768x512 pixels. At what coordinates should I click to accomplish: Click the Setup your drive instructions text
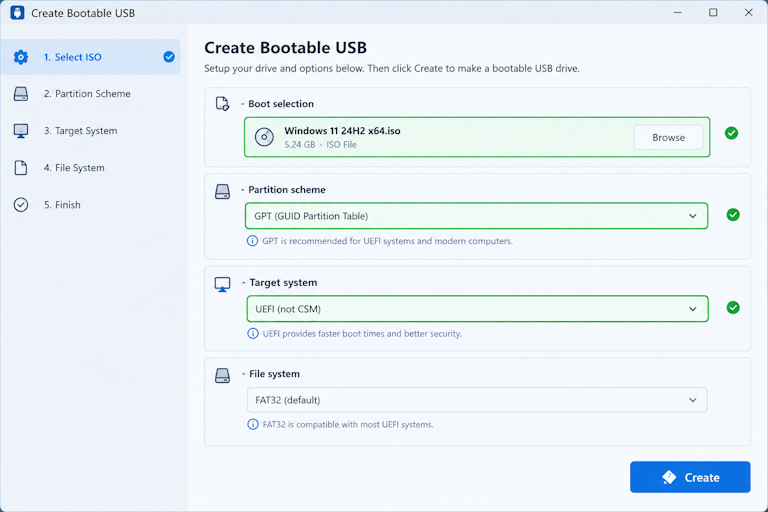coord(392,69)
